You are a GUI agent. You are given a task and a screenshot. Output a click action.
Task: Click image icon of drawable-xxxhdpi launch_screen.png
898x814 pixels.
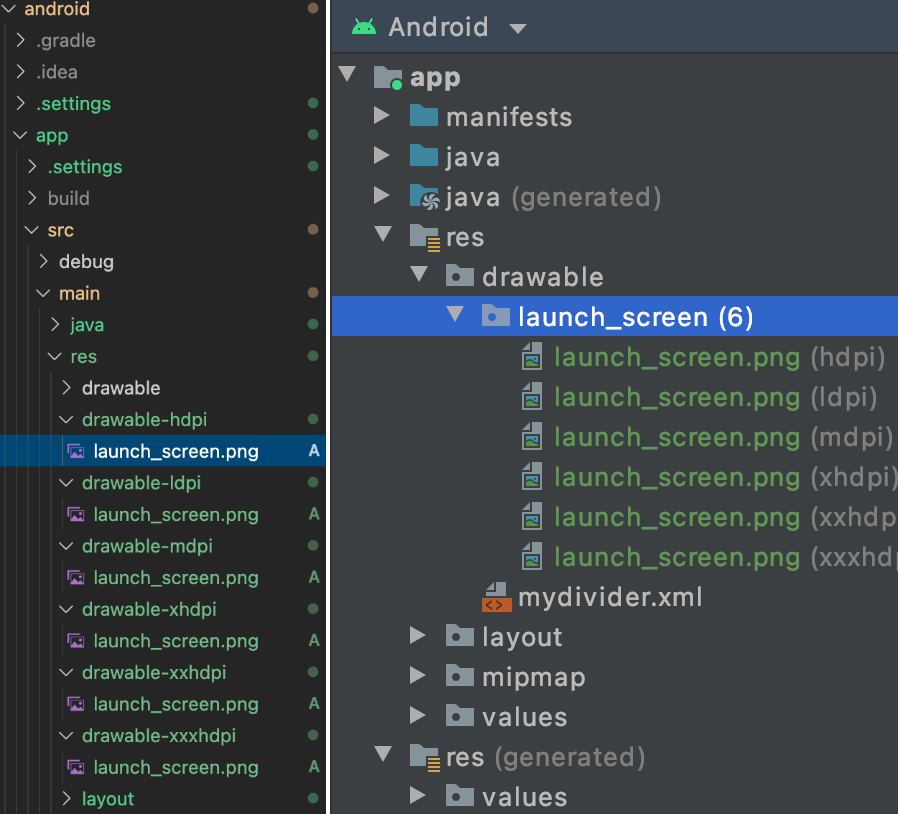coord(76,766)
